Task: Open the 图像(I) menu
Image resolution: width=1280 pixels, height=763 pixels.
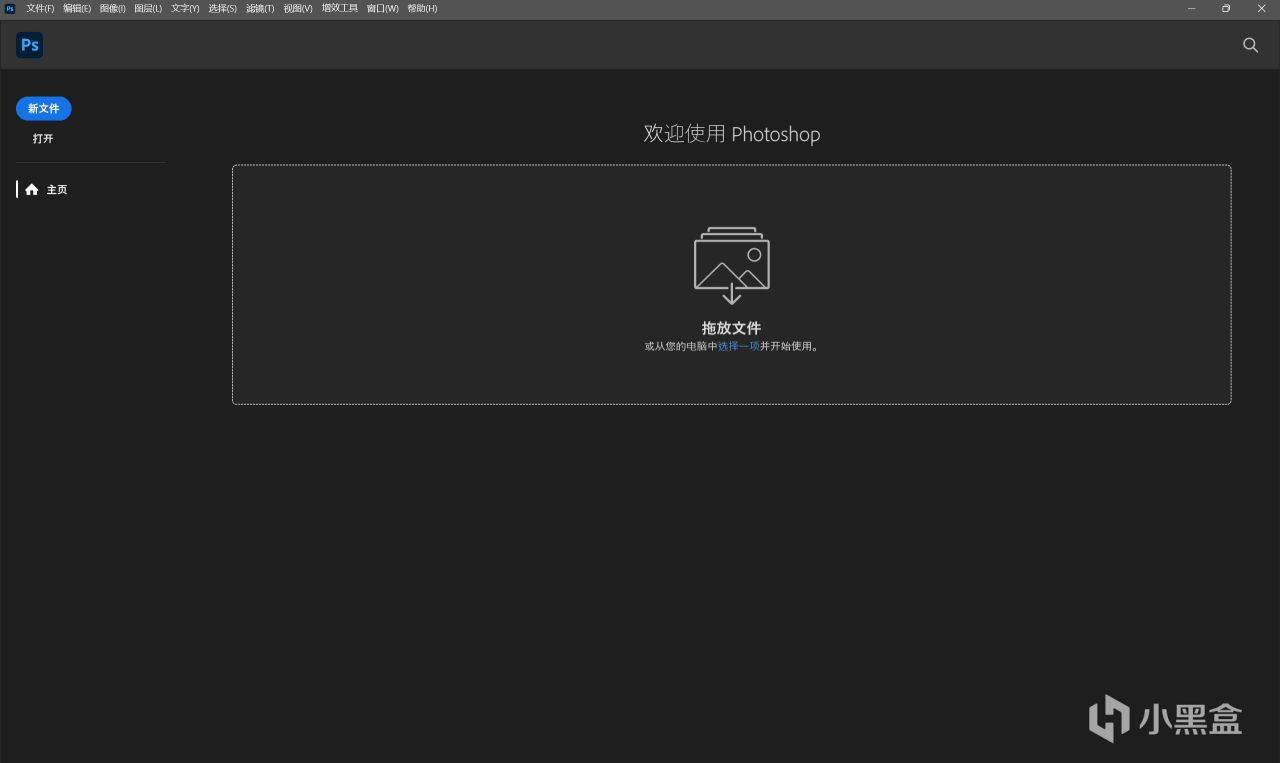Action: click(x=112, y=8)
